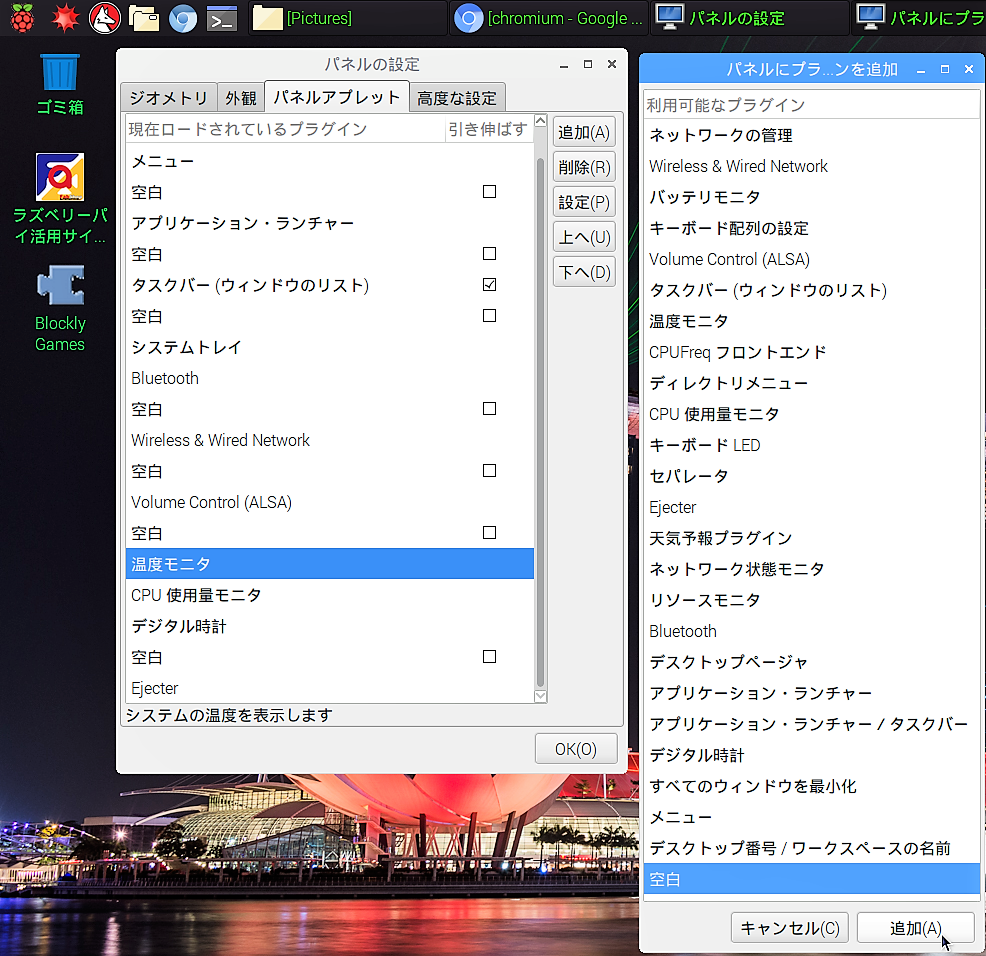Select the ラズベリーパイ活用サイ... desktop icon
This screenshot has height=956, width=986.
click(60, 199)
